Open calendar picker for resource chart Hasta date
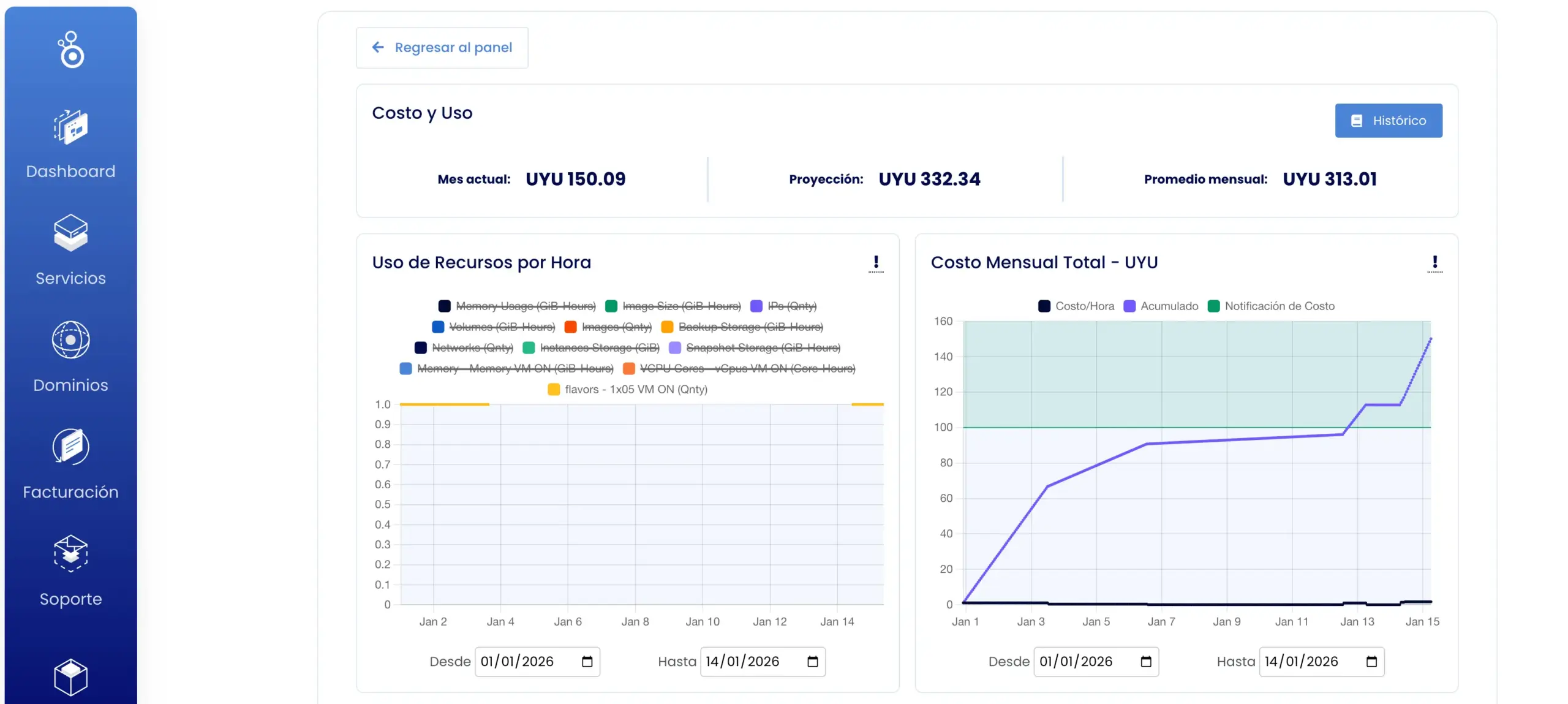 click(812, 662)
